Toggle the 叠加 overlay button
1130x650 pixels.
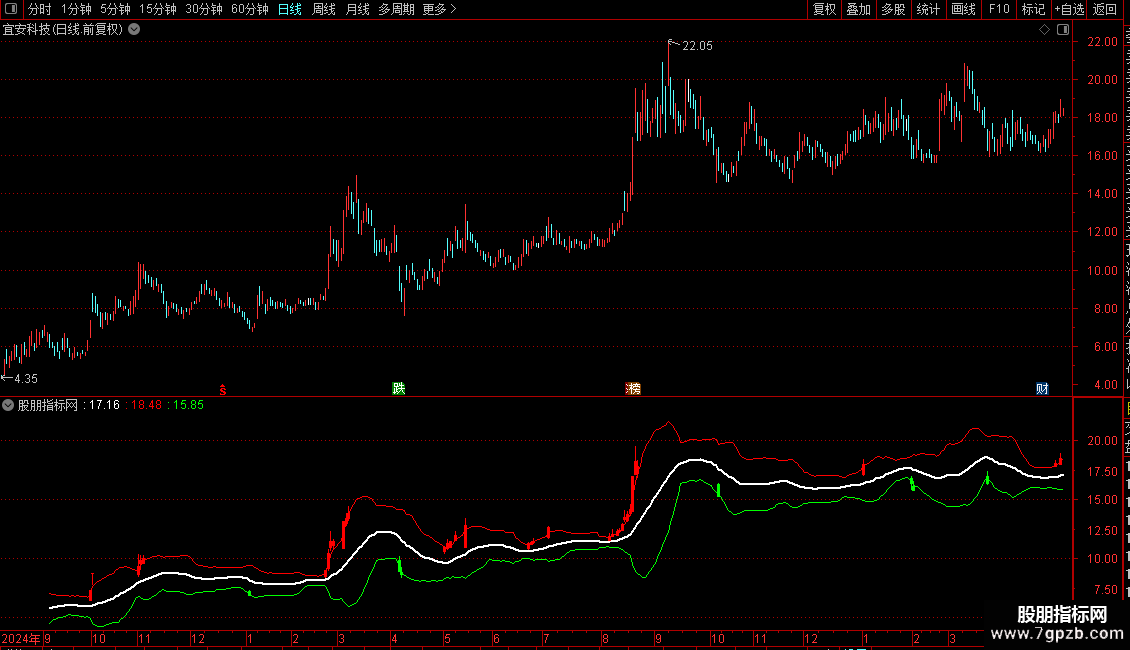pos(858,9)
